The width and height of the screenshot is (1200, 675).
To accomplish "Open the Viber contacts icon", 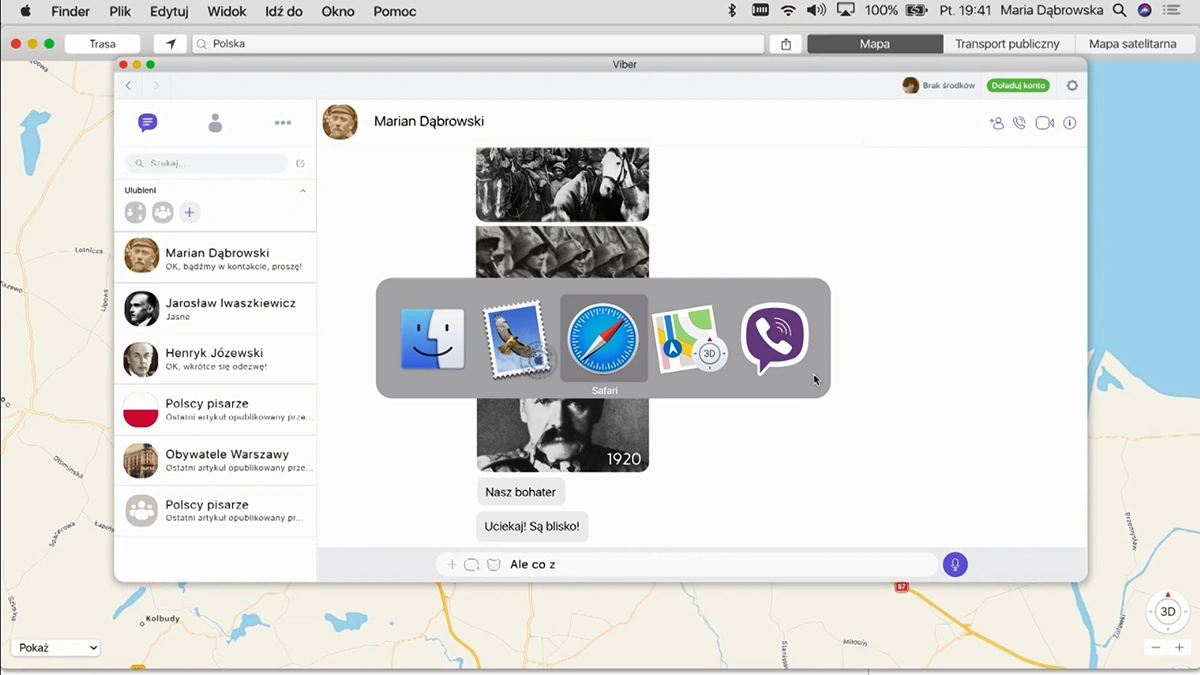I will click(215, 123).
